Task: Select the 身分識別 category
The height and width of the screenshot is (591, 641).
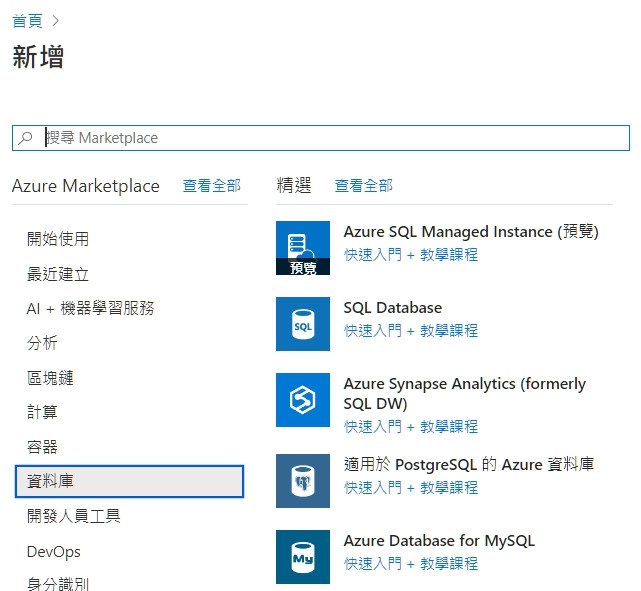Action: 58,584
